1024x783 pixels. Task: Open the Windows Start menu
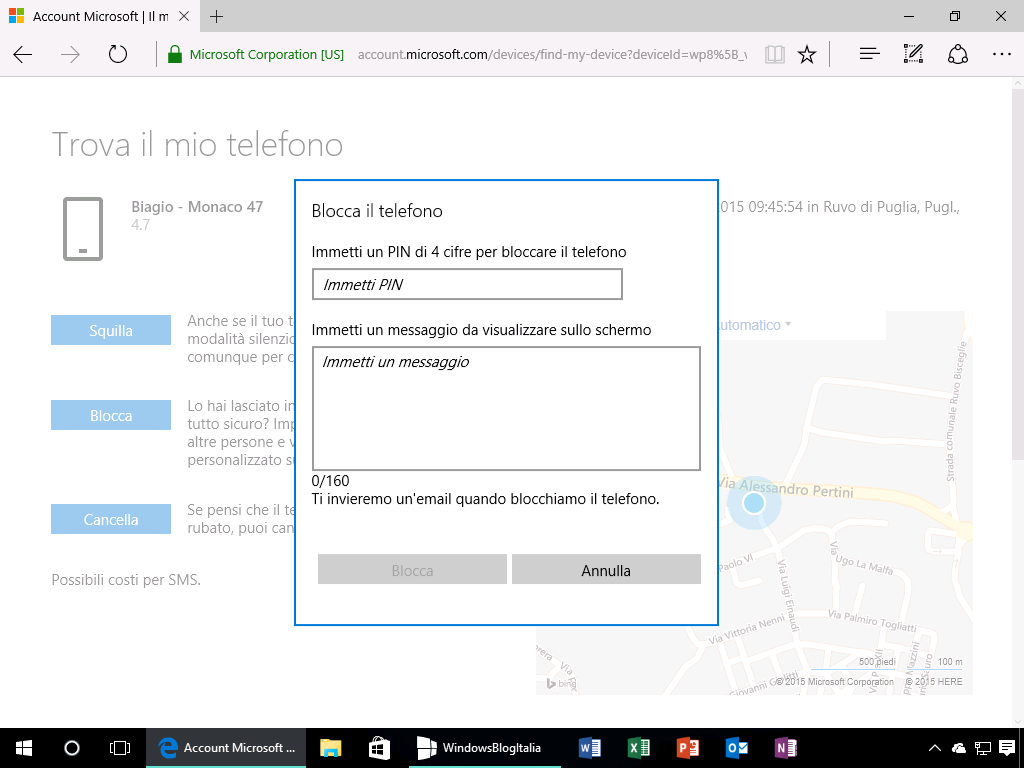[24, 748]
